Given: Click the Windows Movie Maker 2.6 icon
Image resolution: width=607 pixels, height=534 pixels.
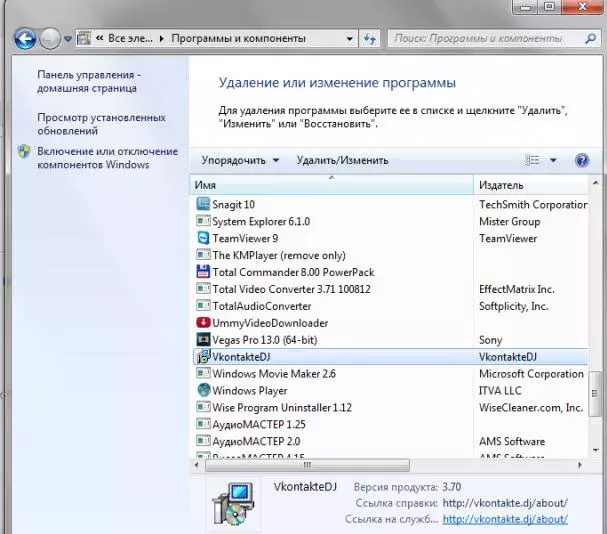Looking at the screenshot, I should coord(203,373).
